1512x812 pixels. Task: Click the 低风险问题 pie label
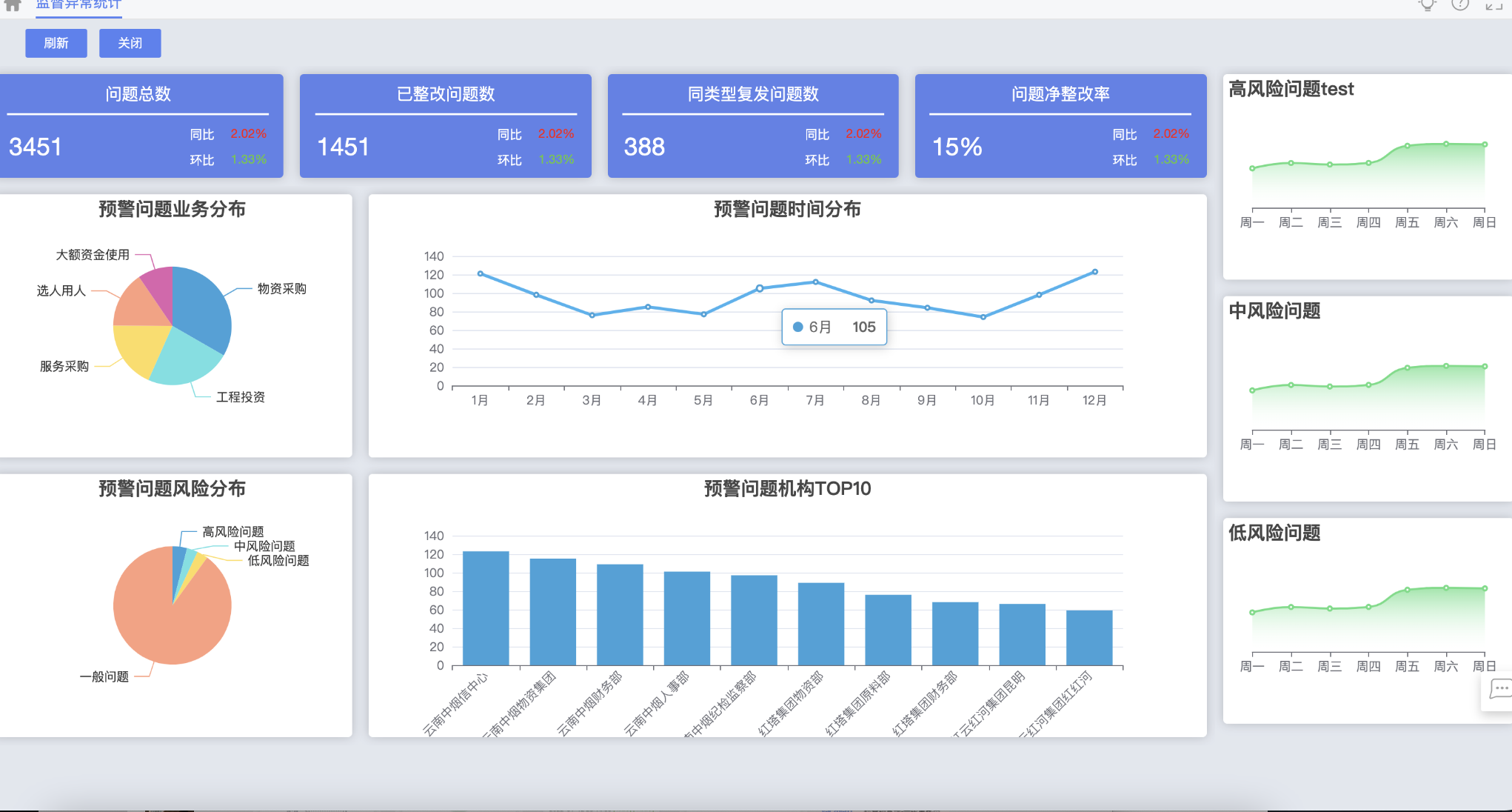[x=278, y=561]
